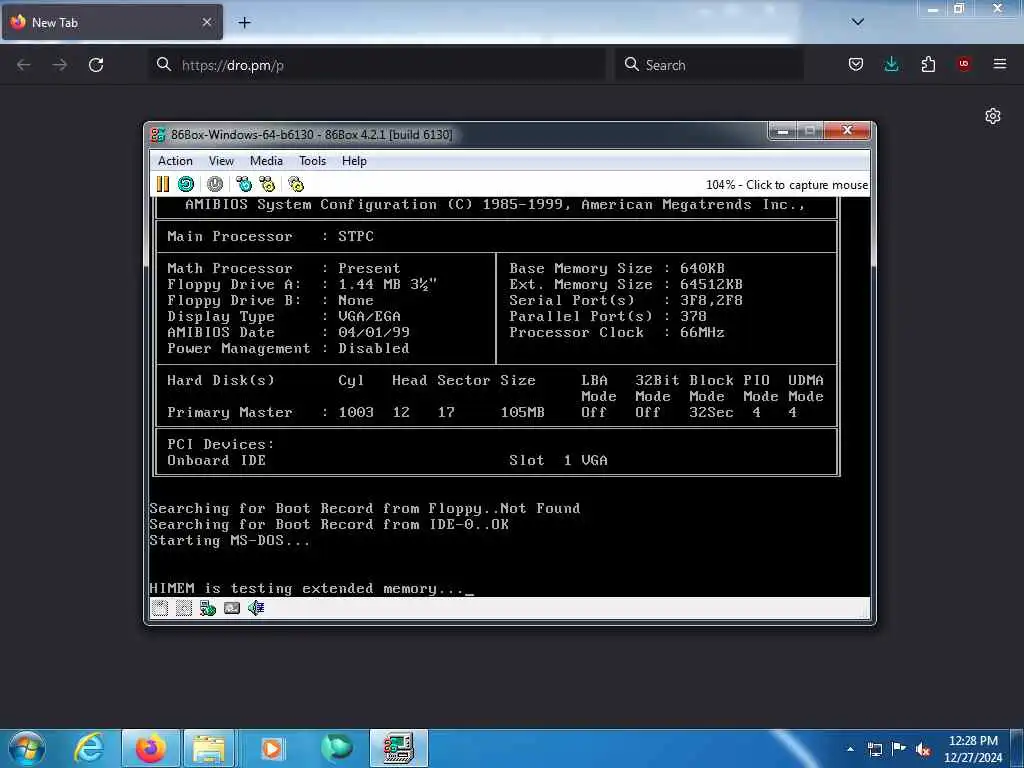Open the Help menu

tap(354, 161)
